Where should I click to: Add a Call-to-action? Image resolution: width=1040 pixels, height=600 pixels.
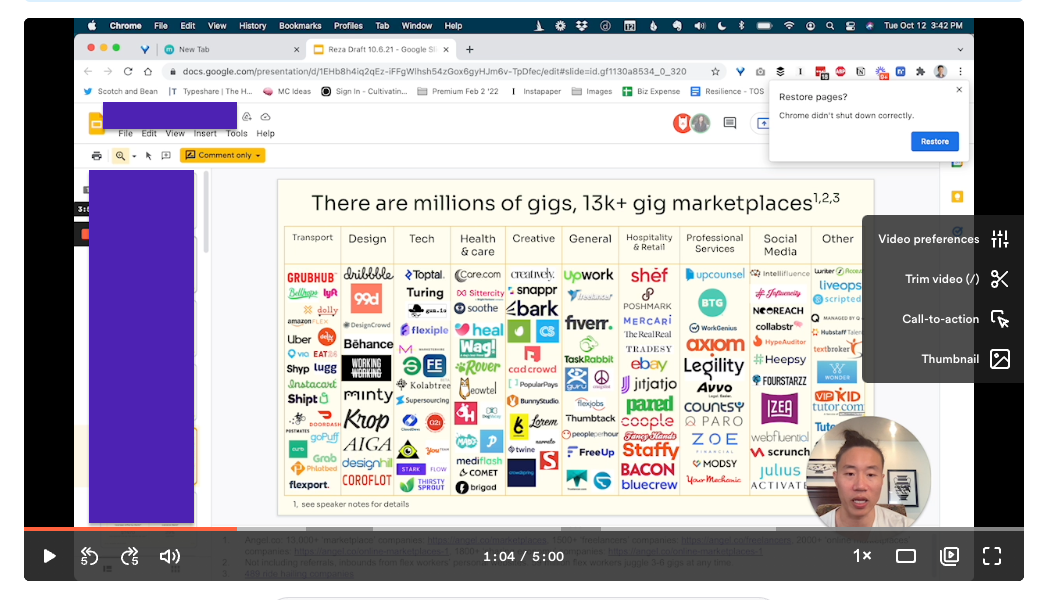[955, 319]
